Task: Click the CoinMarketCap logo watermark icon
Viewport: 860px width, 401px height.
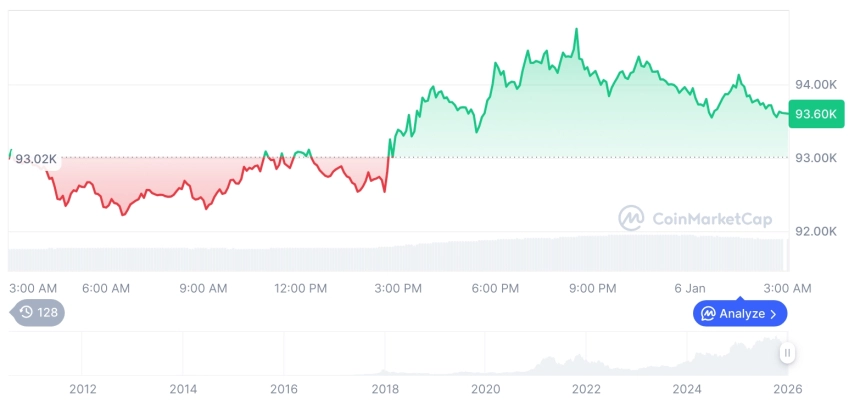Action: pos(630,218)
